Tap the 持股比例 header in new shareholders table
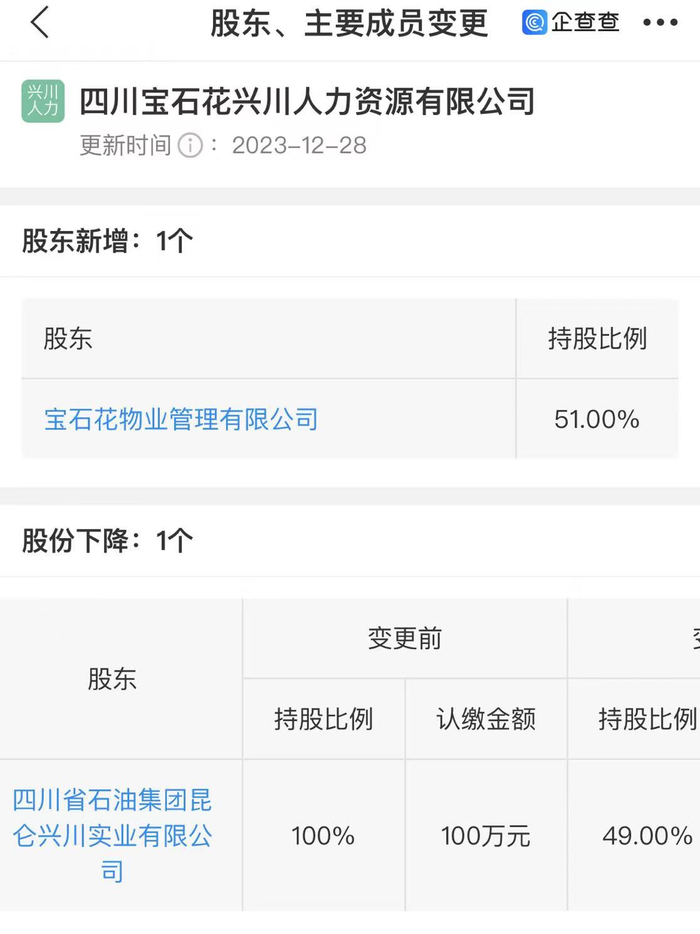700x934 pixels. point(597,339)
